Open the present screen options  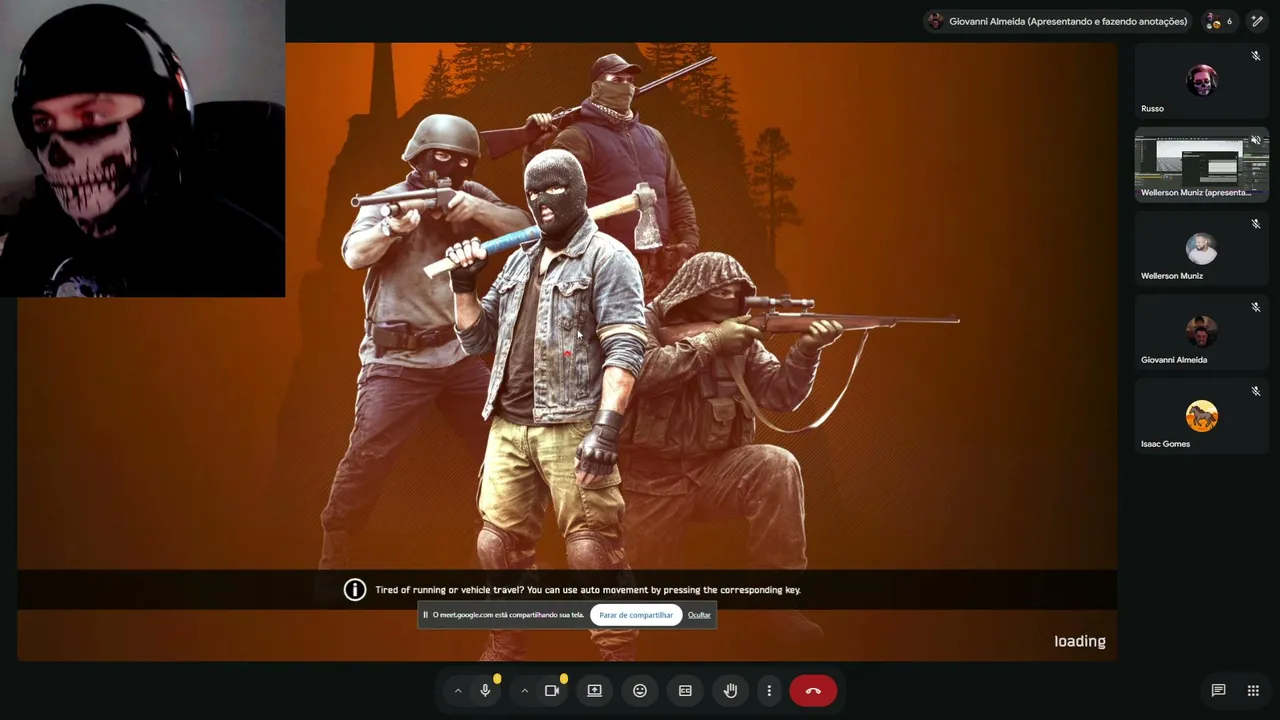(x=594, y=690)
